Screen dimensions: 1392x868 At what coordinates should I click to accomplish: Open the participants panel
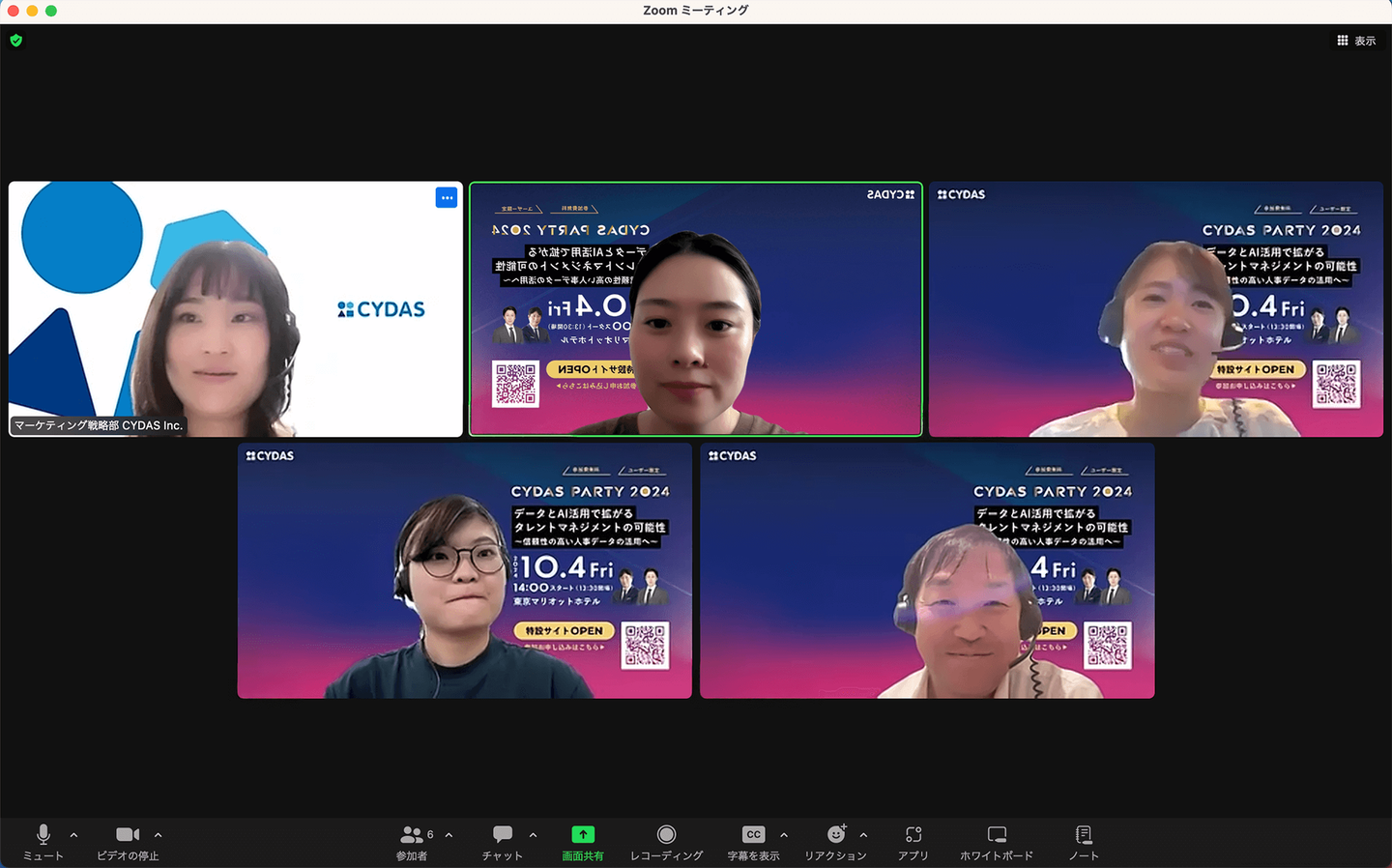click(x=412, y=841)
